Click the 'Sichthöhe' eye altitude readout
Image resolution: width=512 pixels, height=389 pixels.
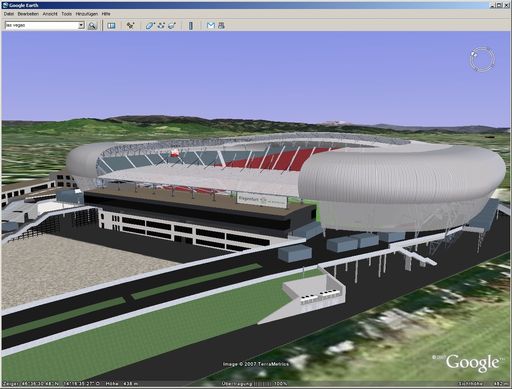coord(484,384)
